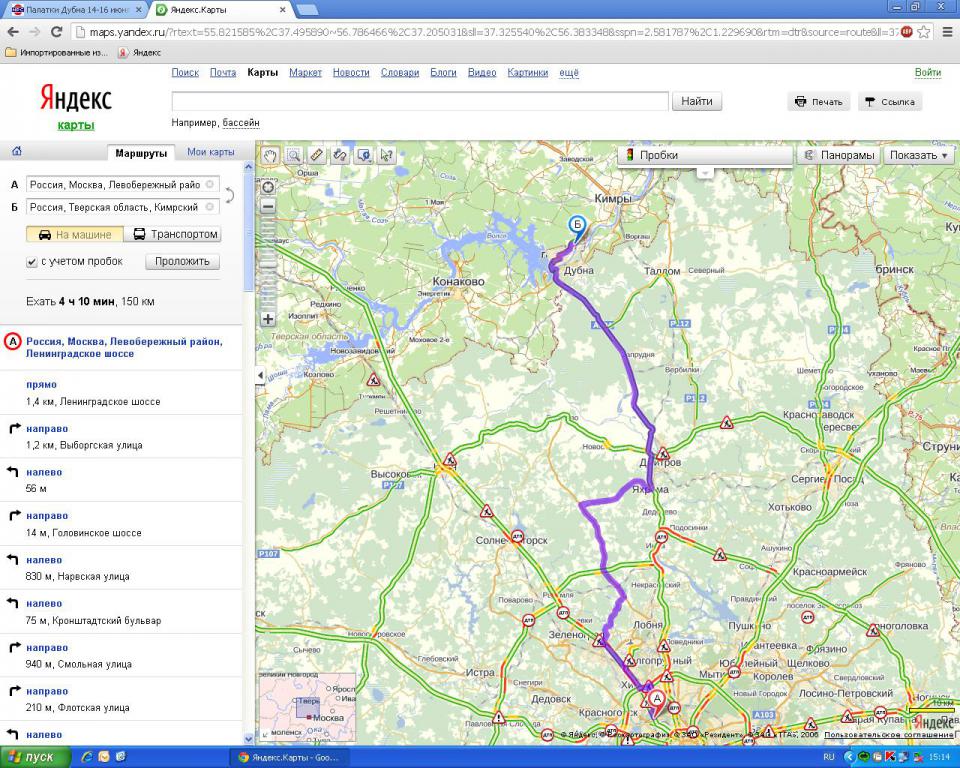Reload the page in the browser
This screenshot has height=768, width=960.
56,32
